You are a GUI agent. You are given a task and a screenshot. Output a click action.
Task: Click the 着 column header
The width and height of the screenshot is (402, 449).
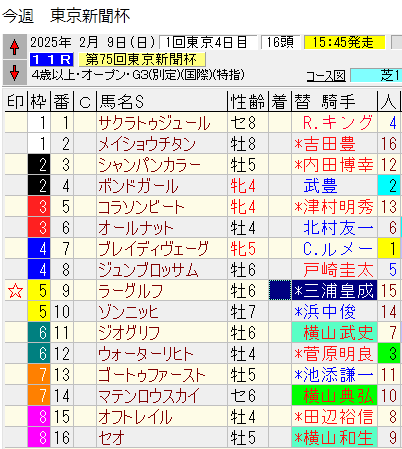click(280, 102)
